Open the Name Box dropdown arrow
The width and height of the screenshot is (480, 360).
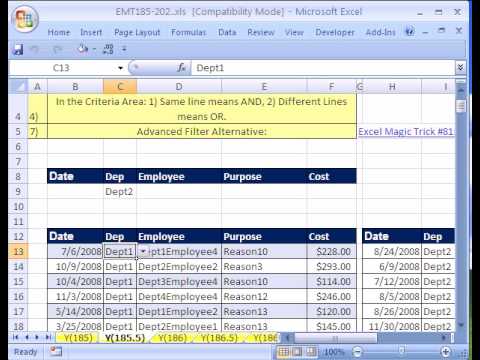[x=120, y=68]
